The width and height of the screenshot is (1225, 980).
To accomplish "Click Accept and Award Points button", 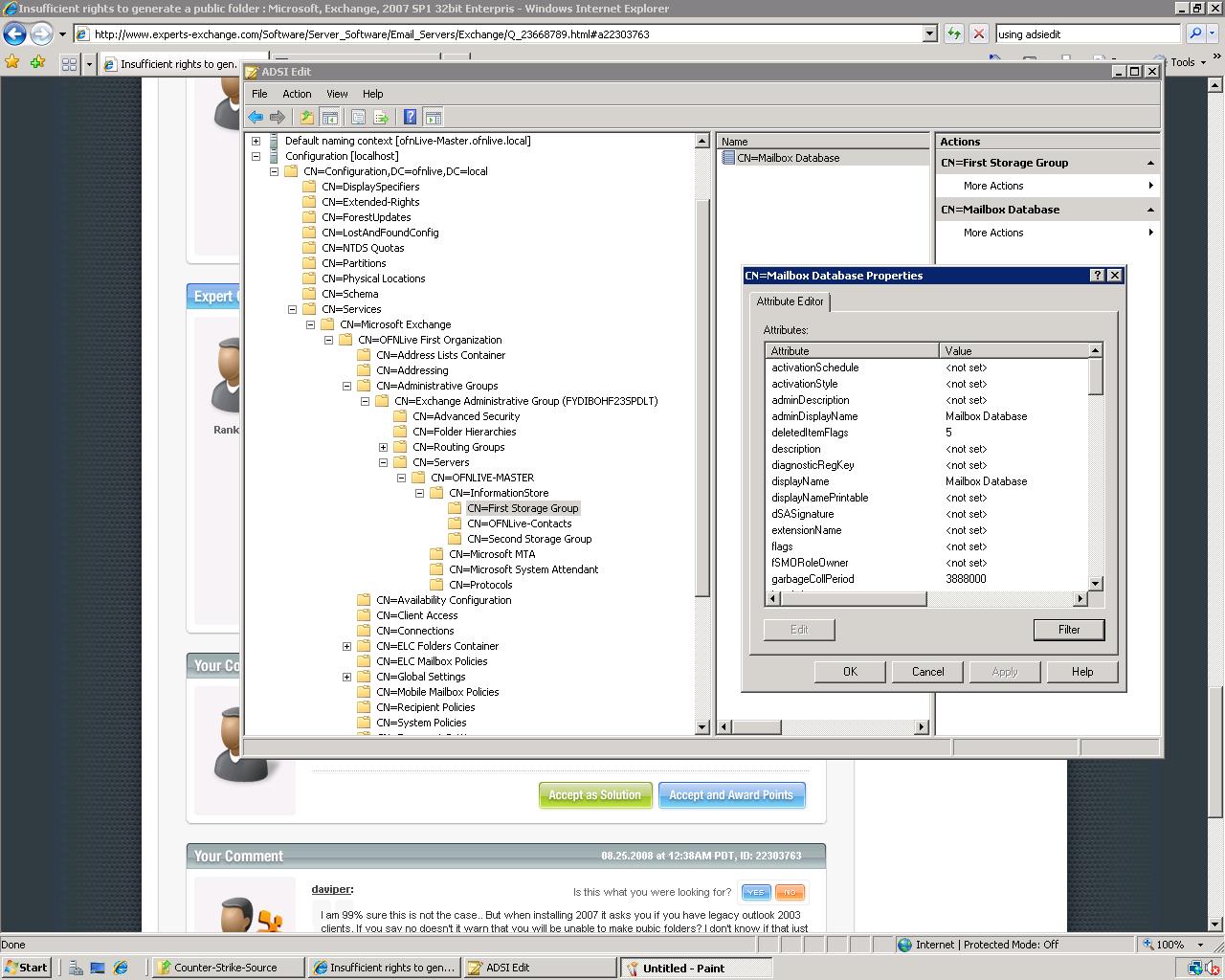I will [x=731, y=795].
